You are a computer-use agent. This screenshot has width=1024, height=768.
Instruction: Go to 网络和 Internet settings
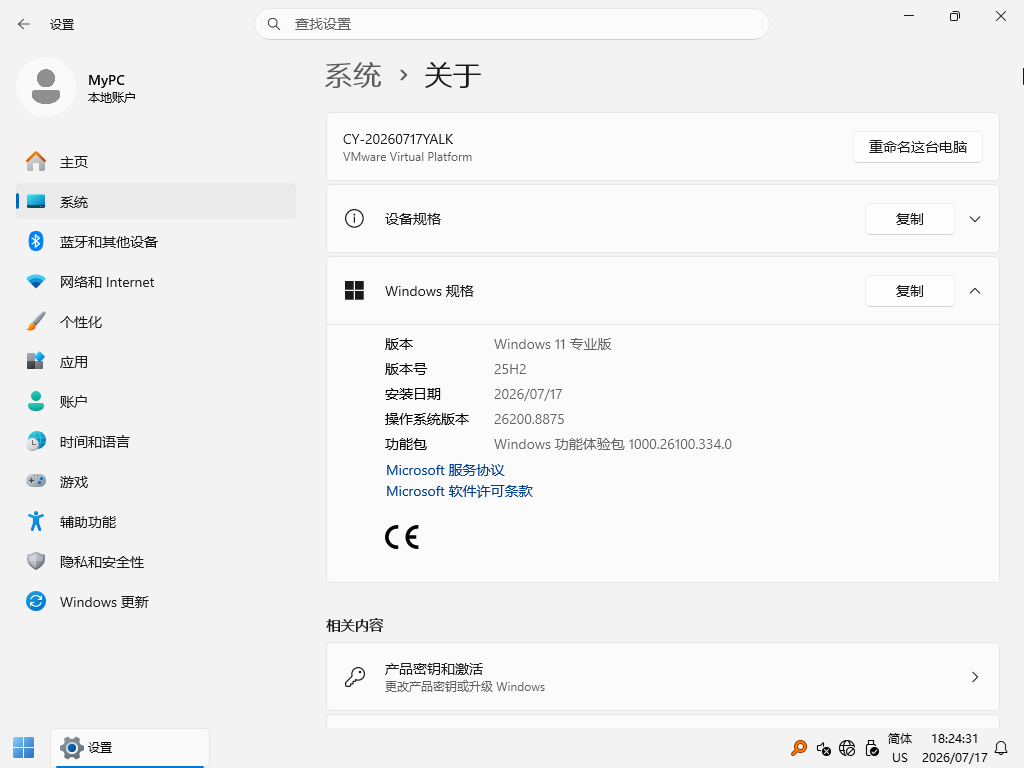156,281
